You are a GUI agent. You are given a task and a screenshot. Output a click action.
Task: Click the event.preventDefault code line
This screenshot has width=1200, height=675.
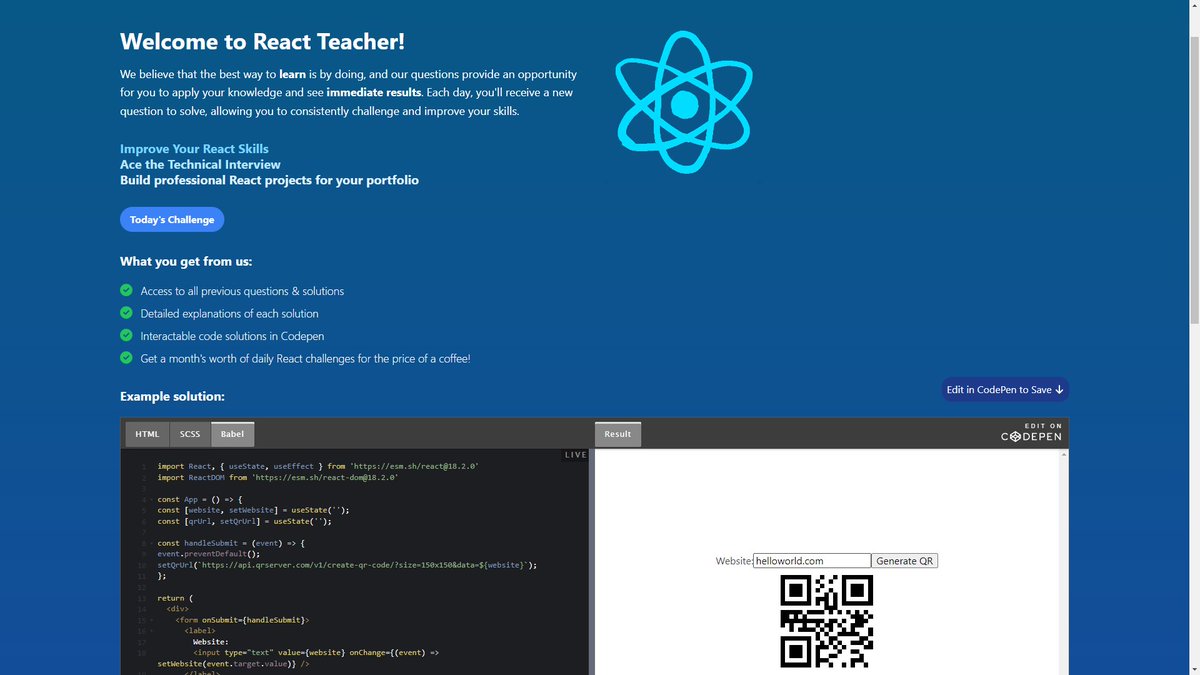(208, 554)
